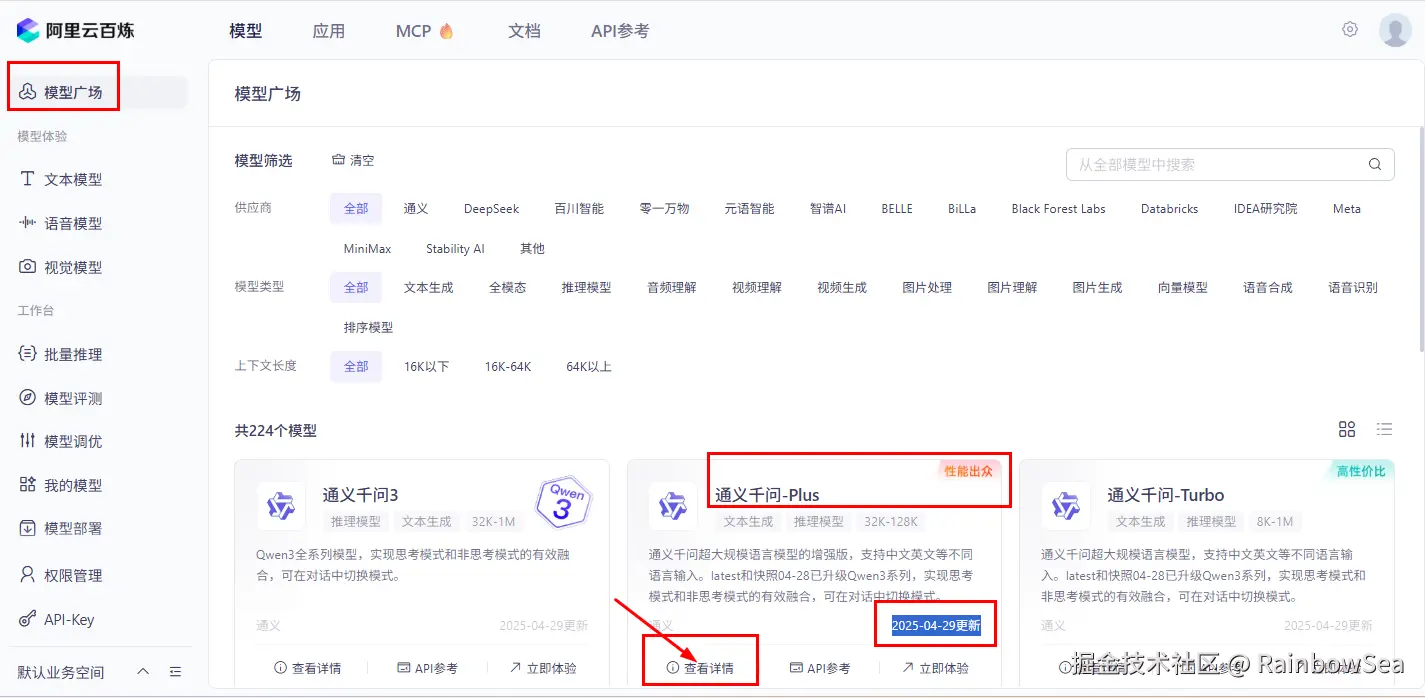Clear filters with 清空
1425x698 pixels.
[353, 160]
